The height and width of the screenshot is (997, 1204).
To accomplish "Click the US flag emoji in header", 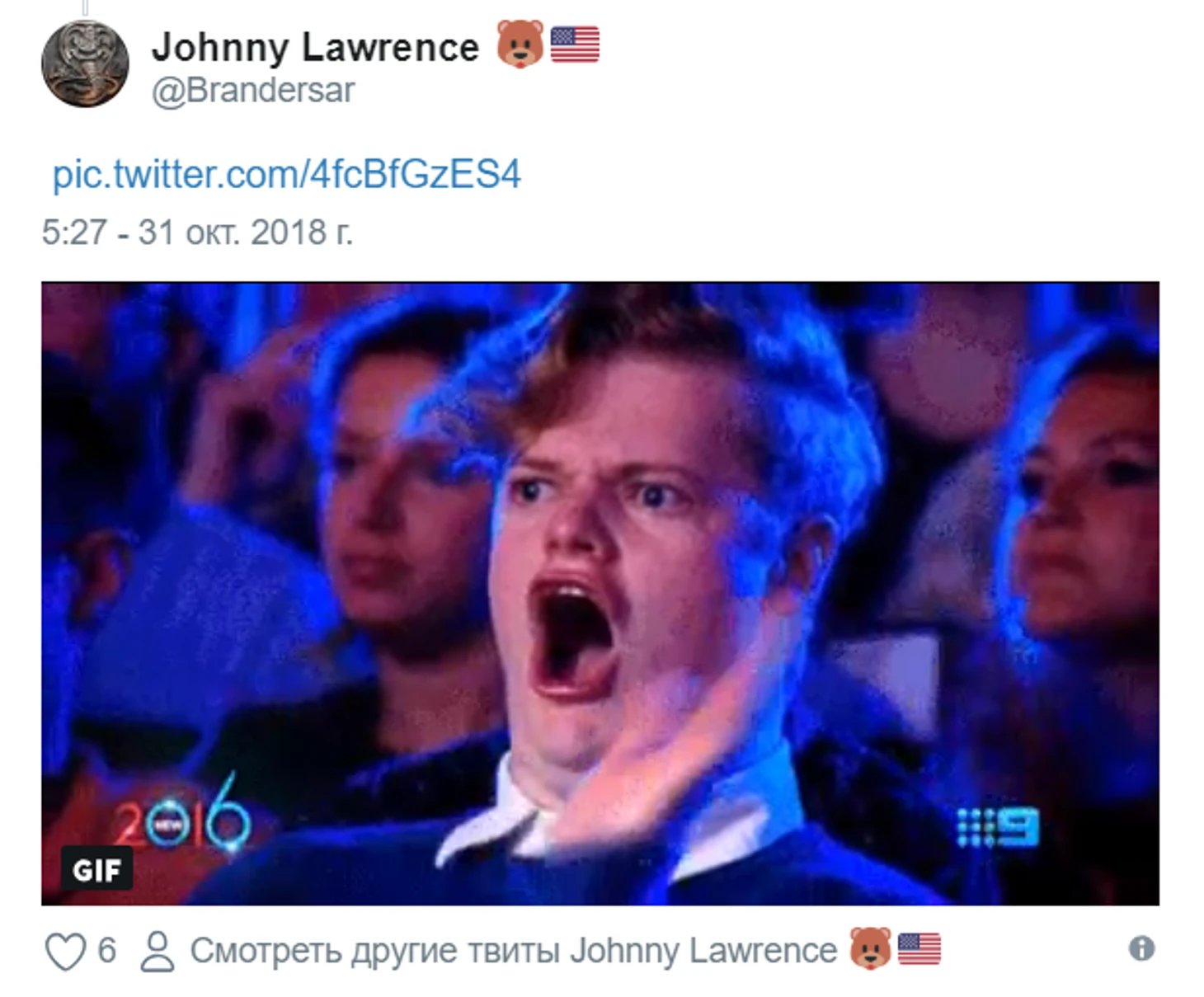I will (x=575, y=44).
